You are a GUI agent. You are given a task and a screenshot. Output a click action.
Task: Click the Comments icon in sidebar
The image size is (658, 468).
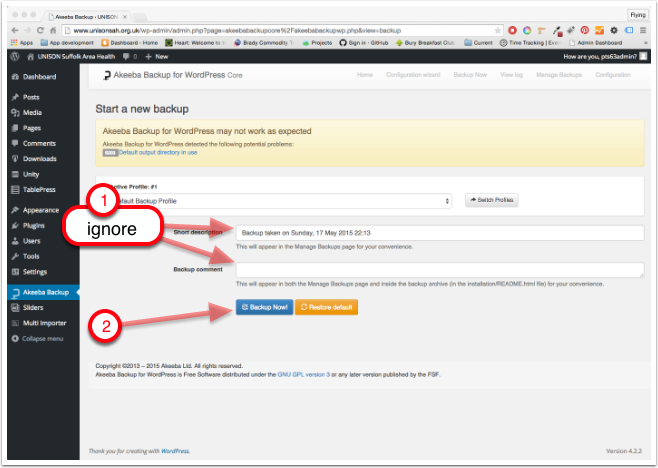(16, 143)
